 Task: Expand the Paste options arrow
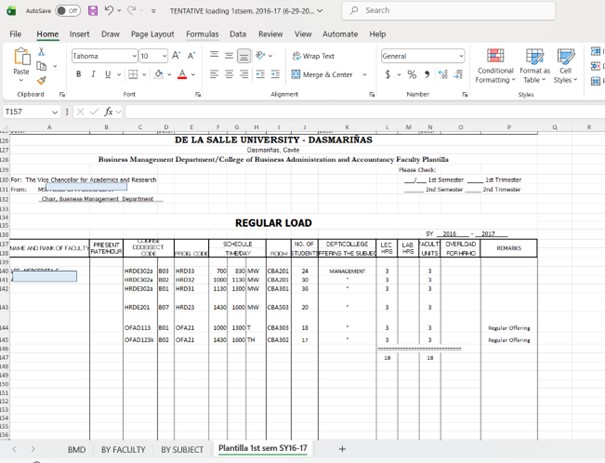(21, 81)
